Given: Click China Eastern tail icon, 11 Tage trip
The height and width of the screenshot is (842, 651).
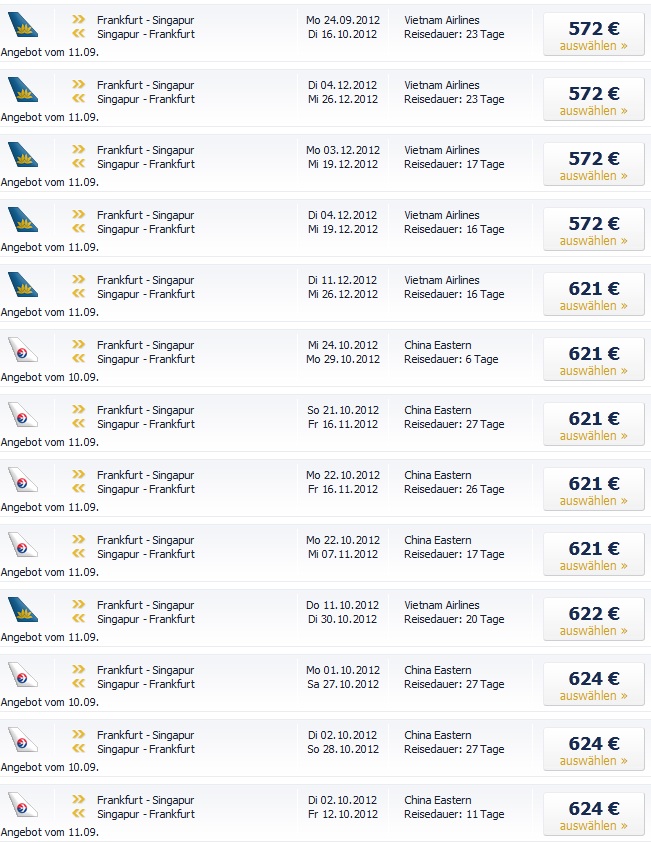Looking at the screenshot, I should click(23, 804).
